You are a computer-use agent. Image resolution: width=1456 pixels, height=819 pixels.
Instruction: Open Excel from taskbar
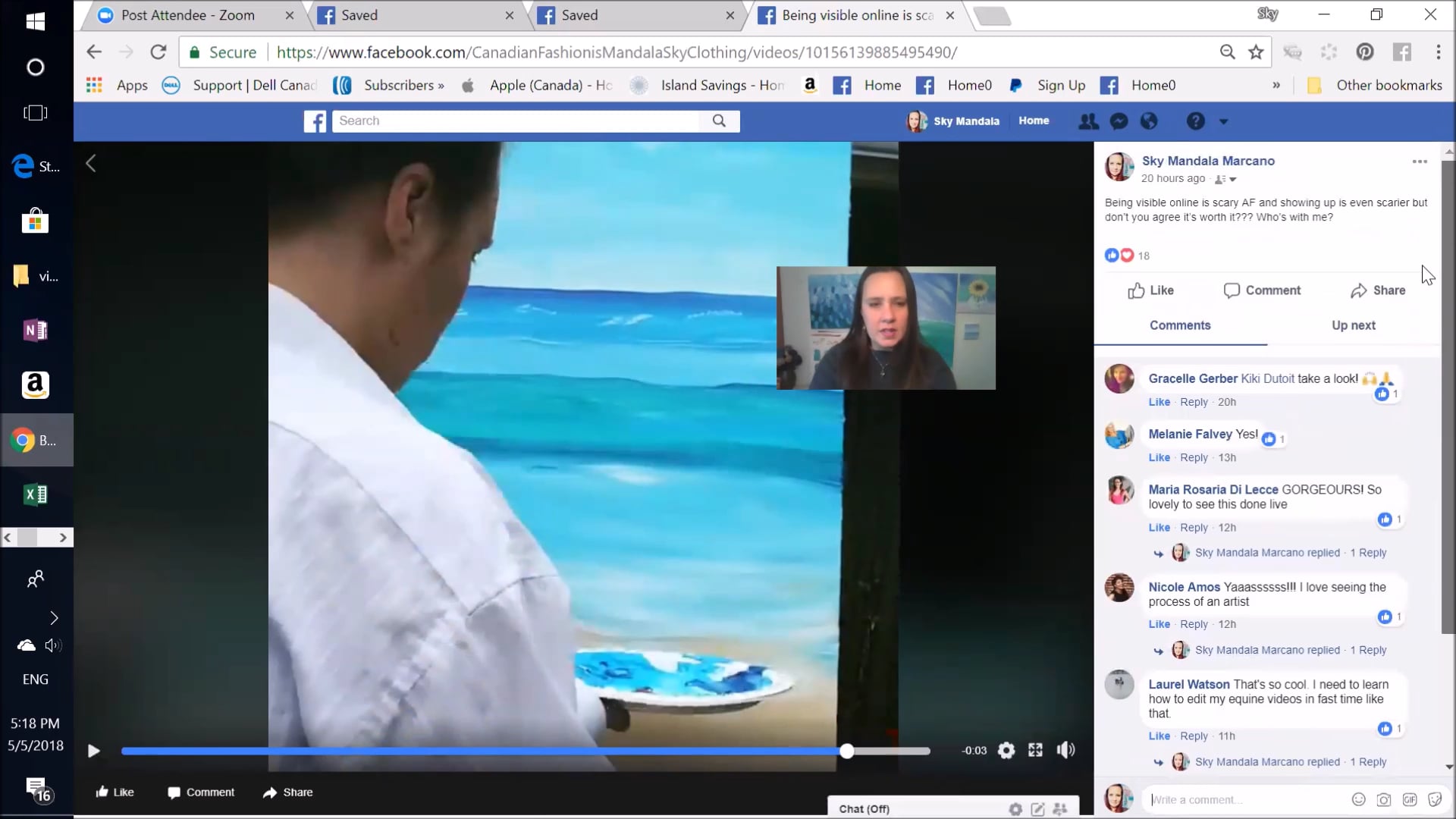pos(36,495)
